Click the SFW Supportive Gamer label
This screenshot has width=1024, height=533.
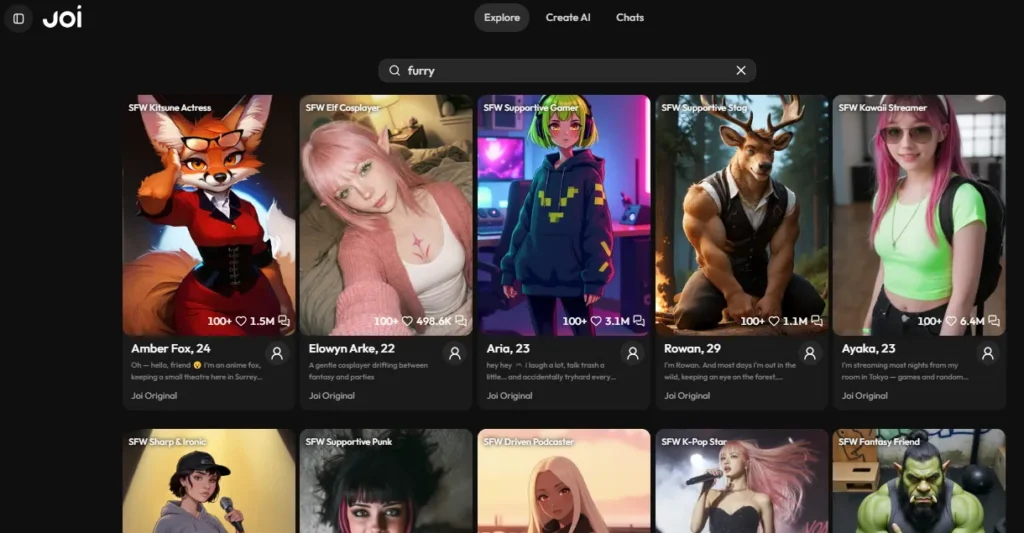click(531, 108)
